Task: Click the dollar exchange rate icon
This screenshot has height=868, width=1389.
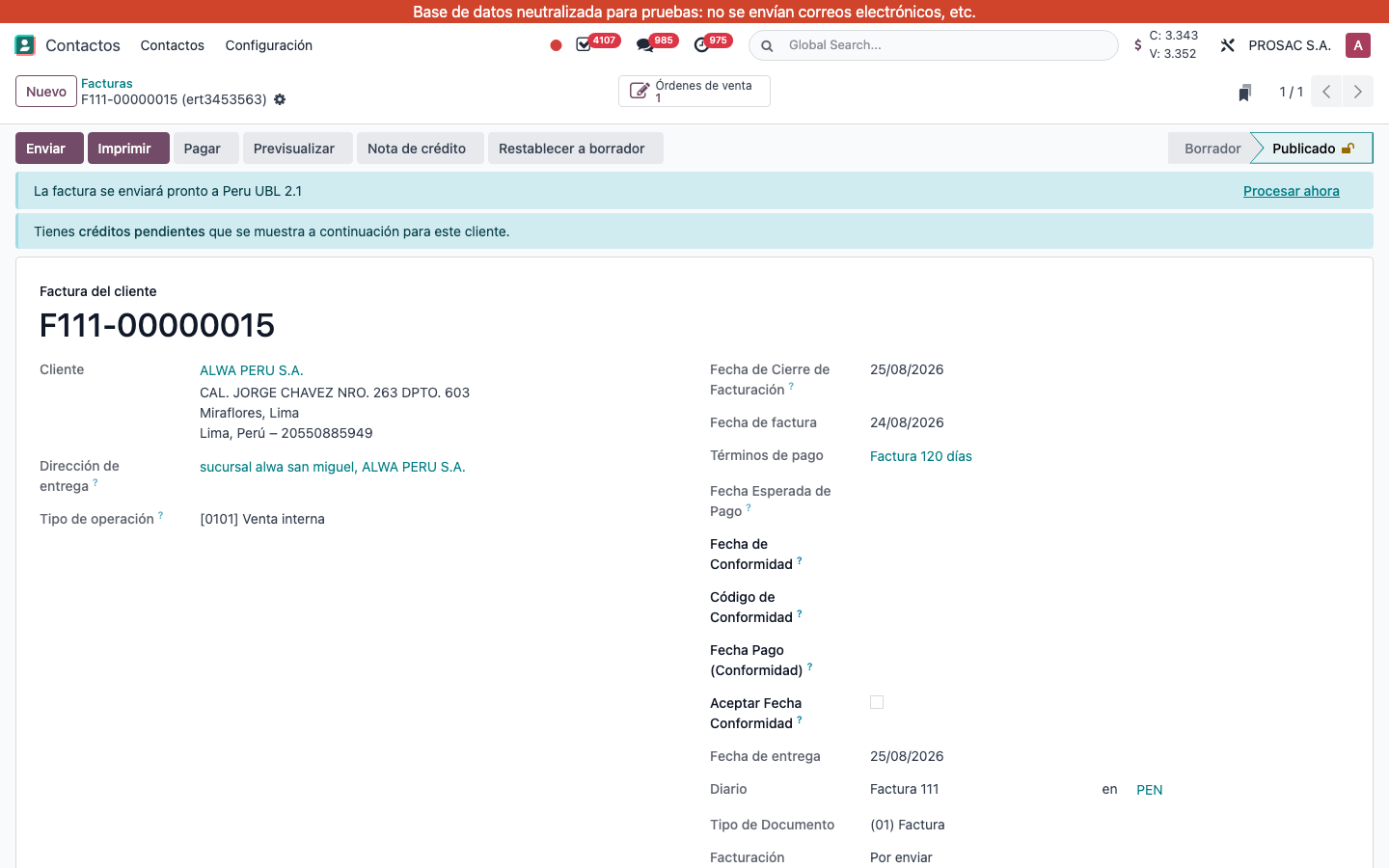Action: coord(1138,45)
